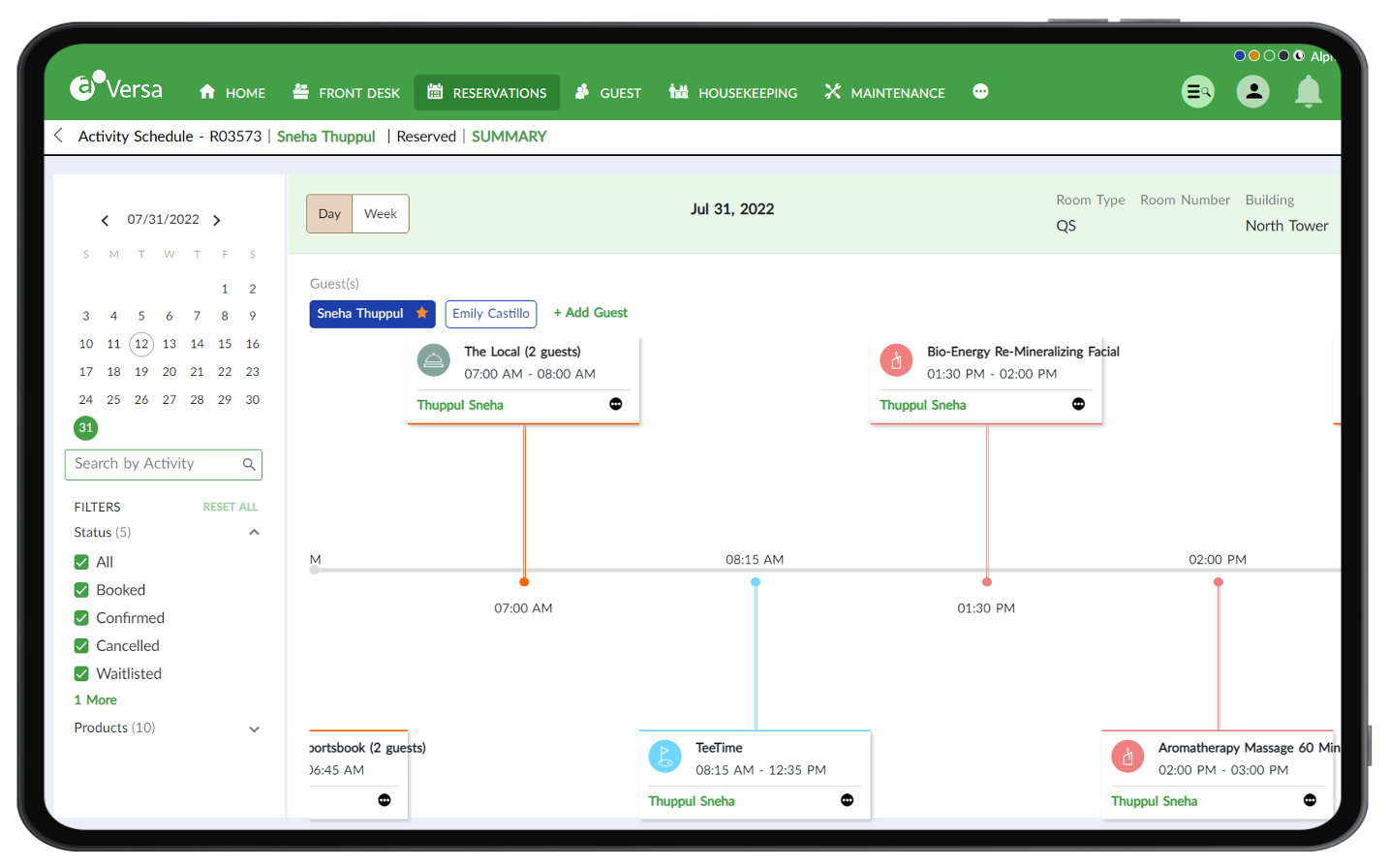Image resolution: width=1390 pixels, height=868 pixels.
Task: Open the user profile avatar icon
Action: 1253,92
